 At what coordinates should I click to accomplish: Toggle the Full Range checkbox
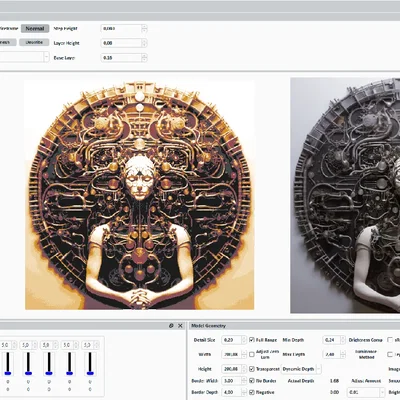click(252, 340)
